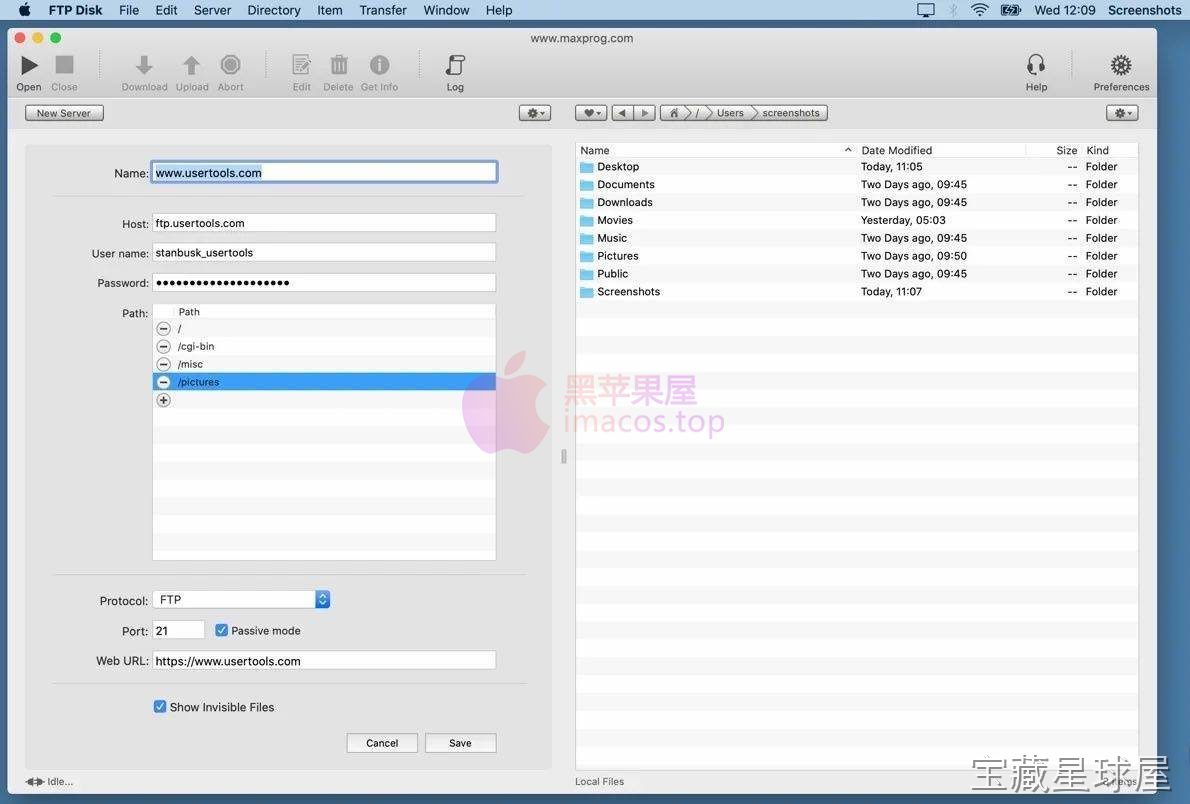Select the Movies folder row
This screenshot has height=804, width=1190.
(857, 220)
